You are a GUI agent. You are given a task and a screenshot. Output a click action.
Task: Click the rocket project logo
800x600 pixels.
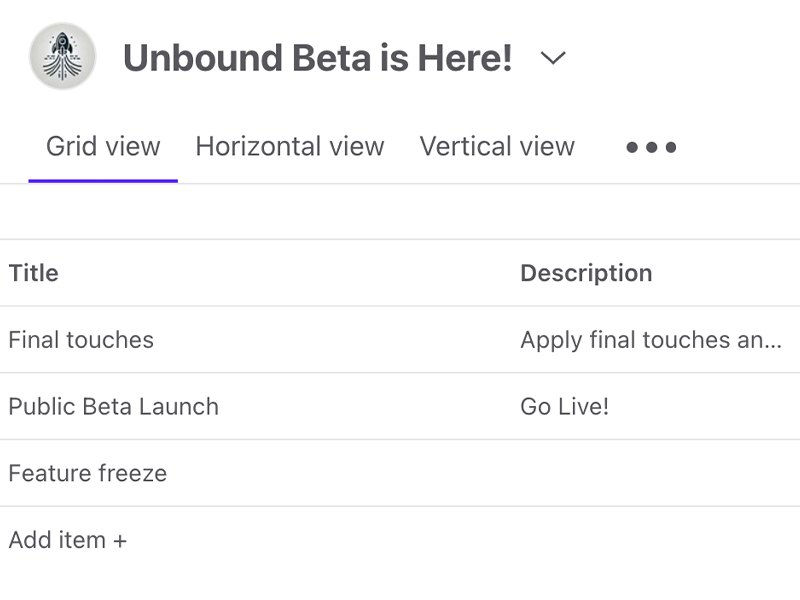pyautogui.click(x=62, y=57)
